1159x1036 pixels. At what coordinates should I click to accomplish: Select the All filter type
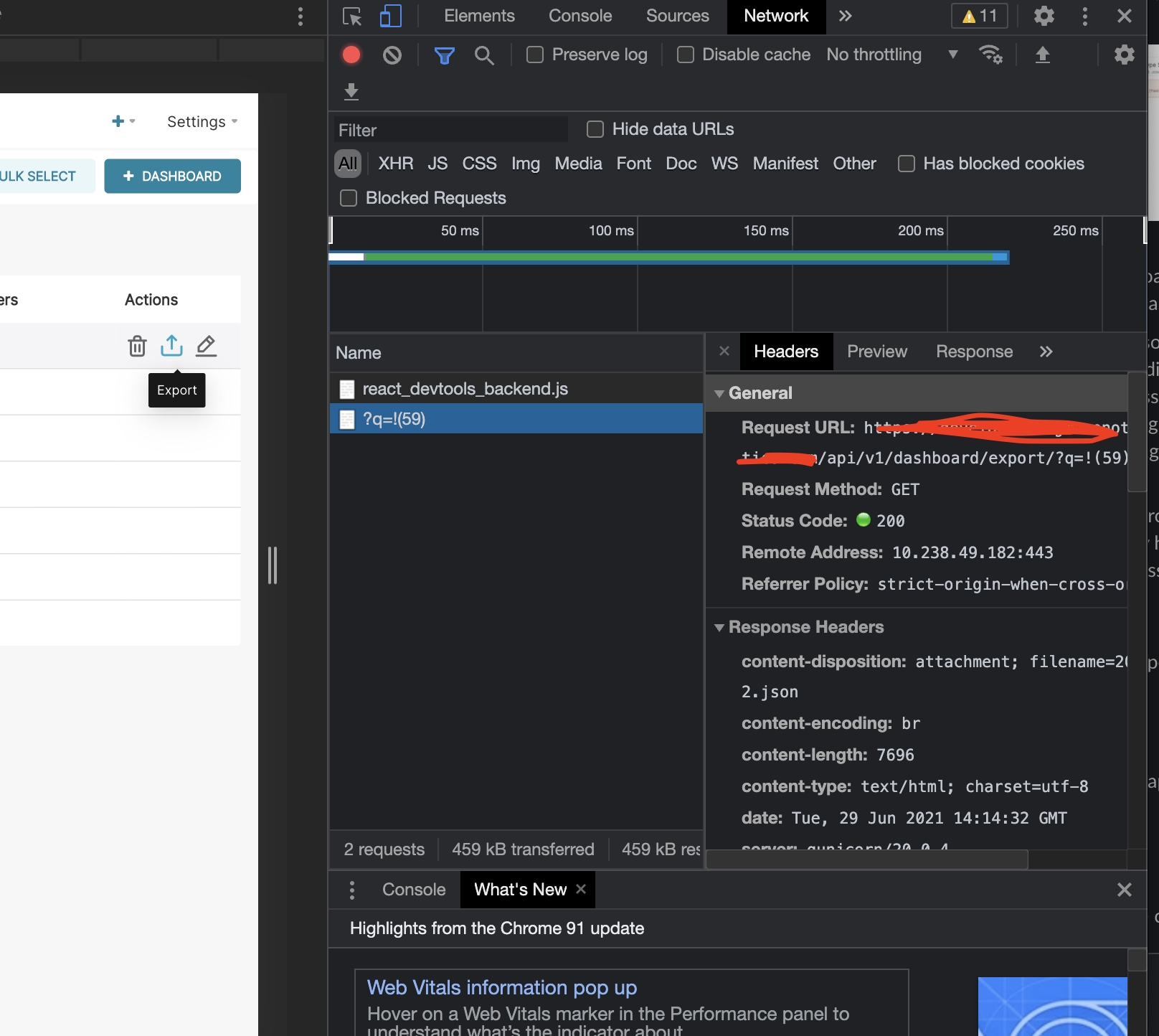click(348, 164)
